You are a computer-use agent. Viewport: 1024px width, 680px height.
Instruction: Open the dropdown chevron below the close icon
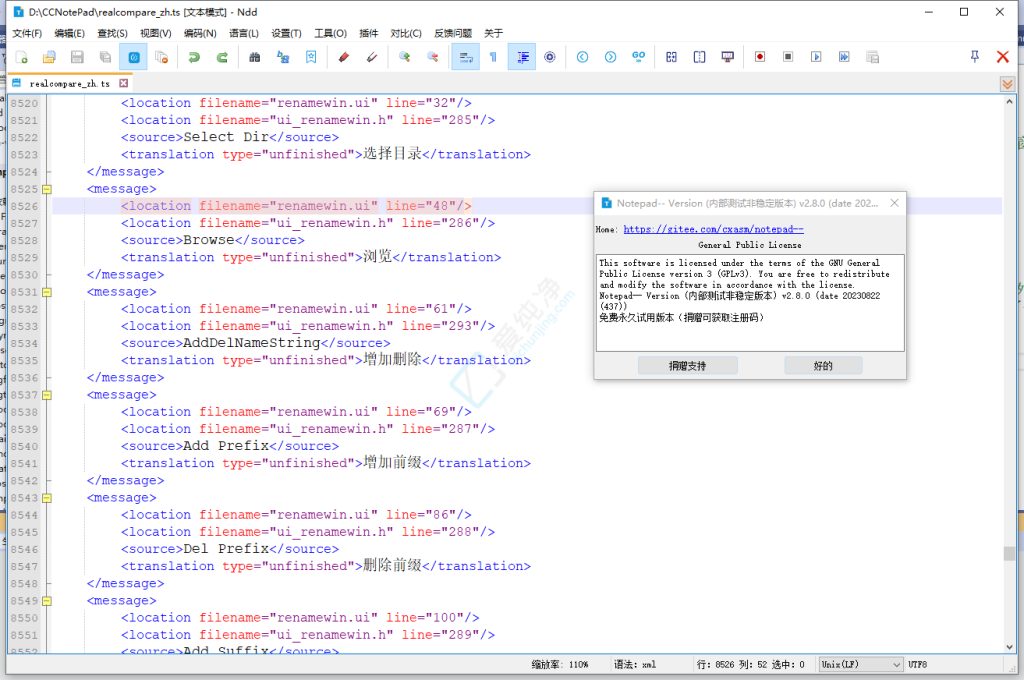click(x=1005, y=84)
